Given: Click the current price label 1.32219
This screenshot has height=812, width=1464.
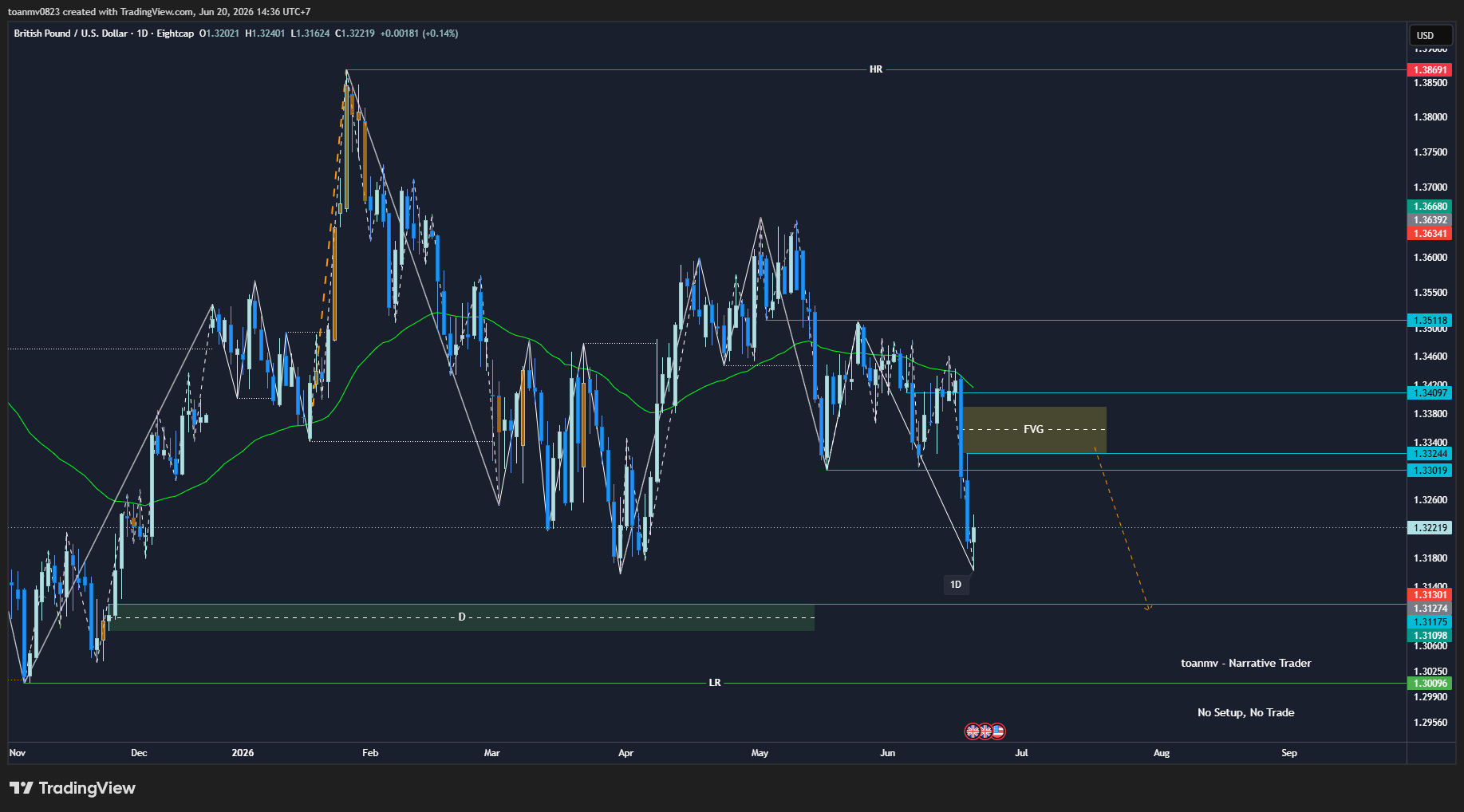Looking at the screenshot, I should [x=1430, y=528].
